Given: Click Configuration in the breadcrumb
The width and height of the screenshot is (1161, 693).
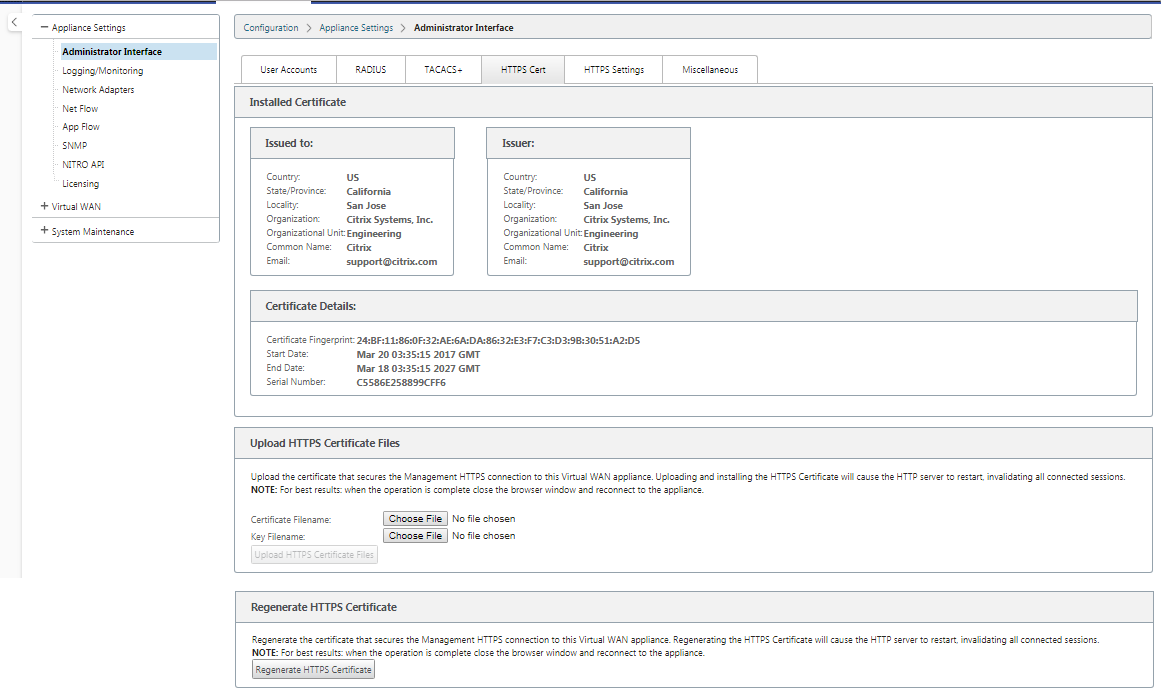Looking at the screenshot, I should (271, 28).
